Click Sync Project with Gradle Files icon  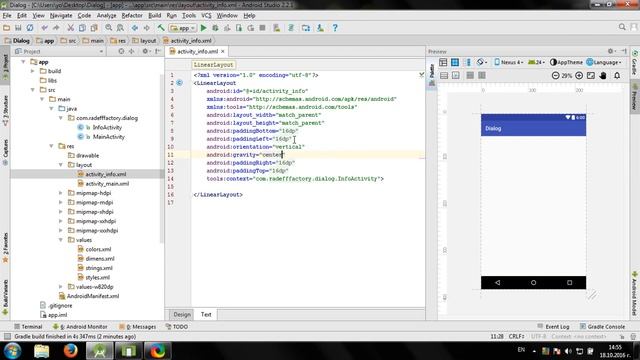(291, 28)
